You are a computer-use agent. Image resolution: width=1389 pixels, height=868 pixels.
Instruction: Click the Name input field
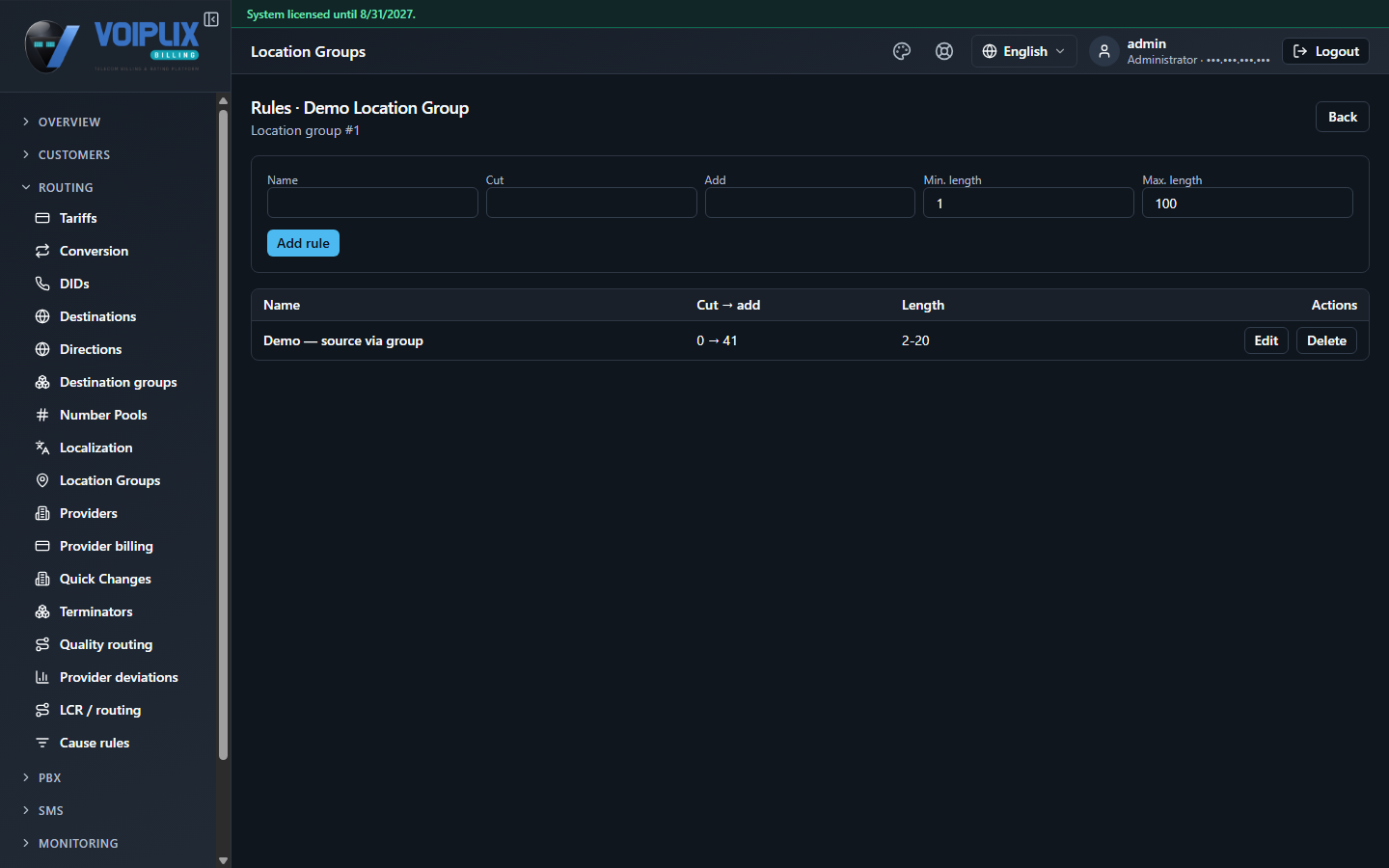[x=372, y=203]
